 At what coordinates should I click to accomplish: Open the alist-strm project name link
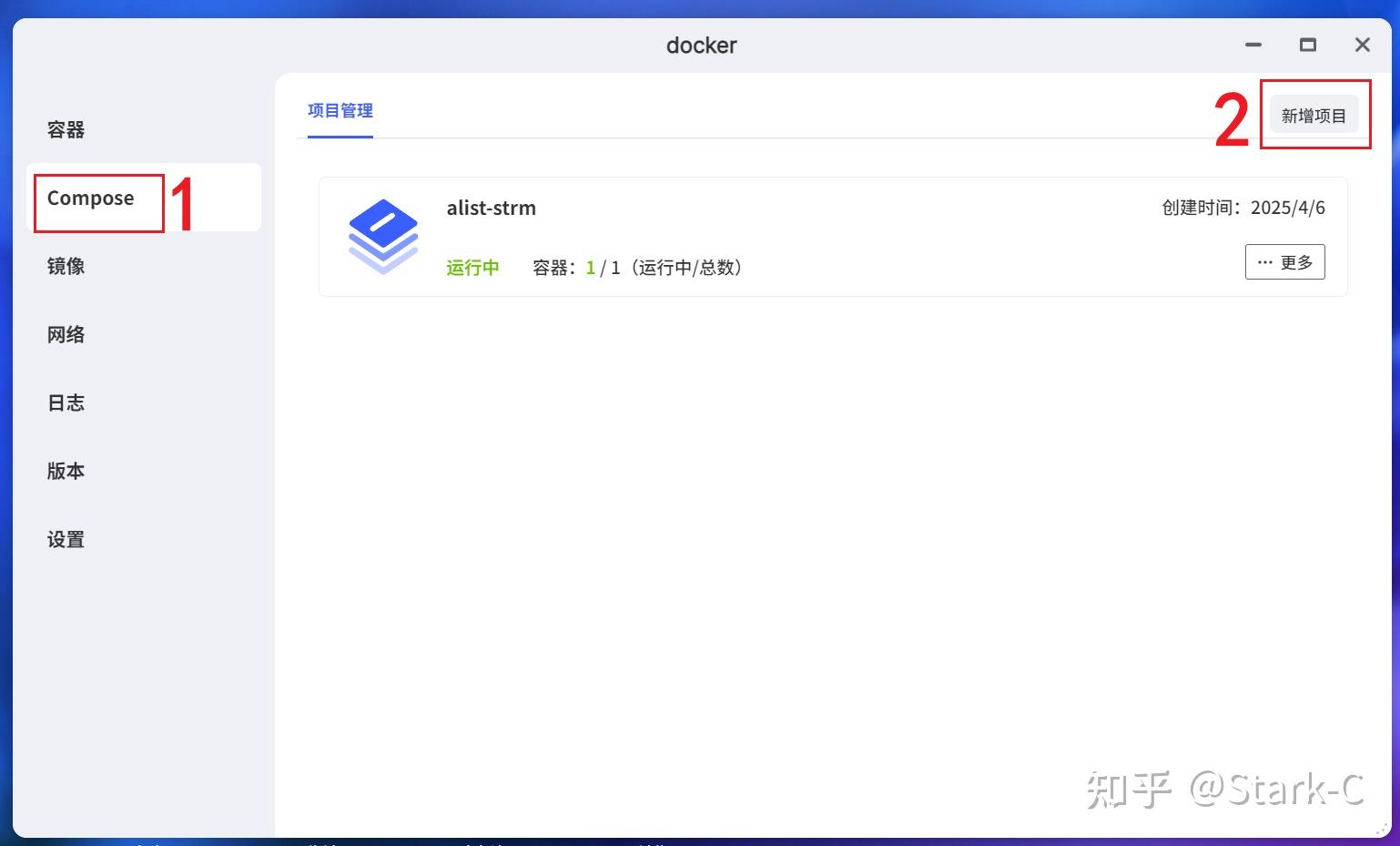tap(492, 208)
